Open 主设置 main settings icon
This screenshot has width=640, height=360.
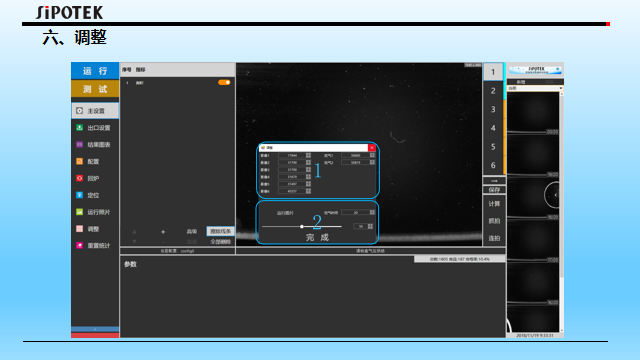click(80, 111)
